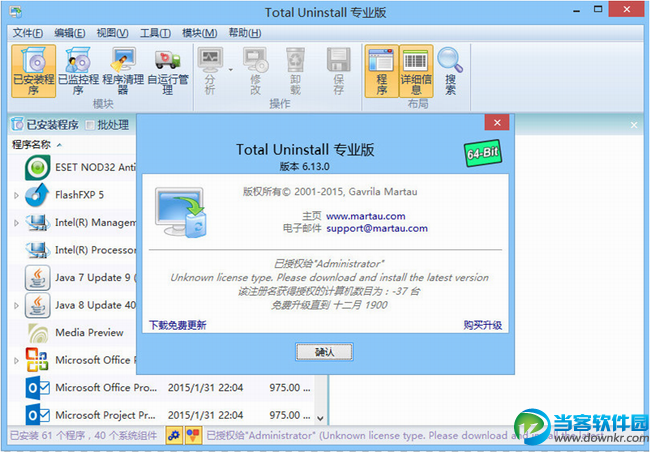This screenshot has height=452, width=650.
Task: Open the 编辑(E) menu
Action: click(x=70, y=33)
